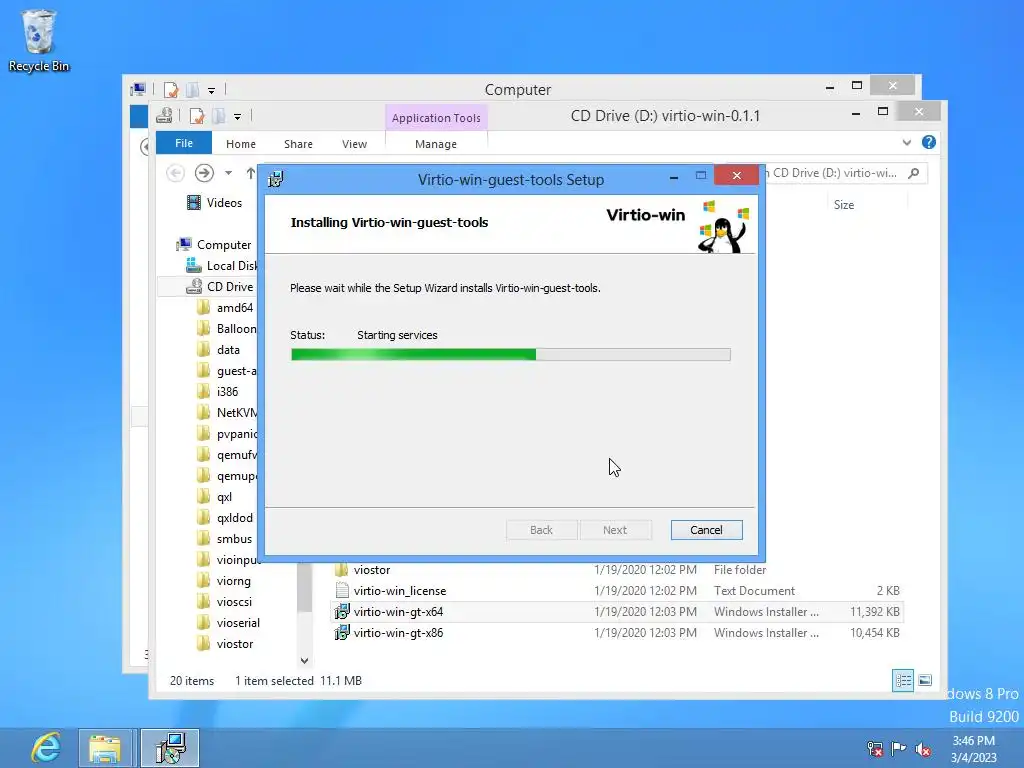Viewport: 1024px width, 768px height.
Task: Go up one folder level arrow
Action: (x=251, y=173)
